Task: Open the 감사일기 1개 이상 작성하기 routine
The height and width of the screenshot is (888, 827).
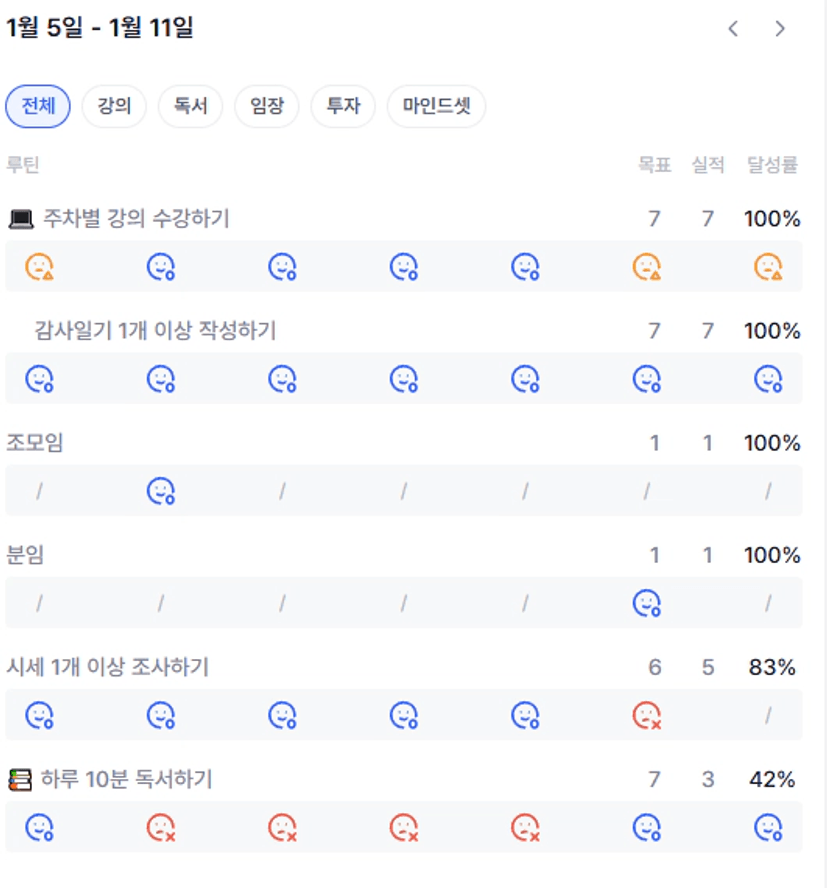Action: click(x=155, y=331)
